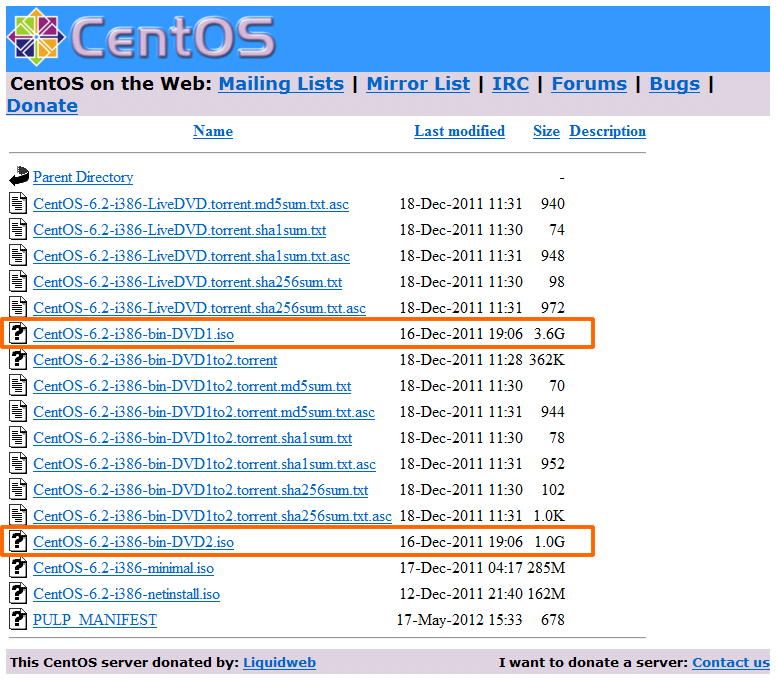The image size is (776, 680).
Task: Click the date 12-Dec-2011 21:40
Action: 461,593
